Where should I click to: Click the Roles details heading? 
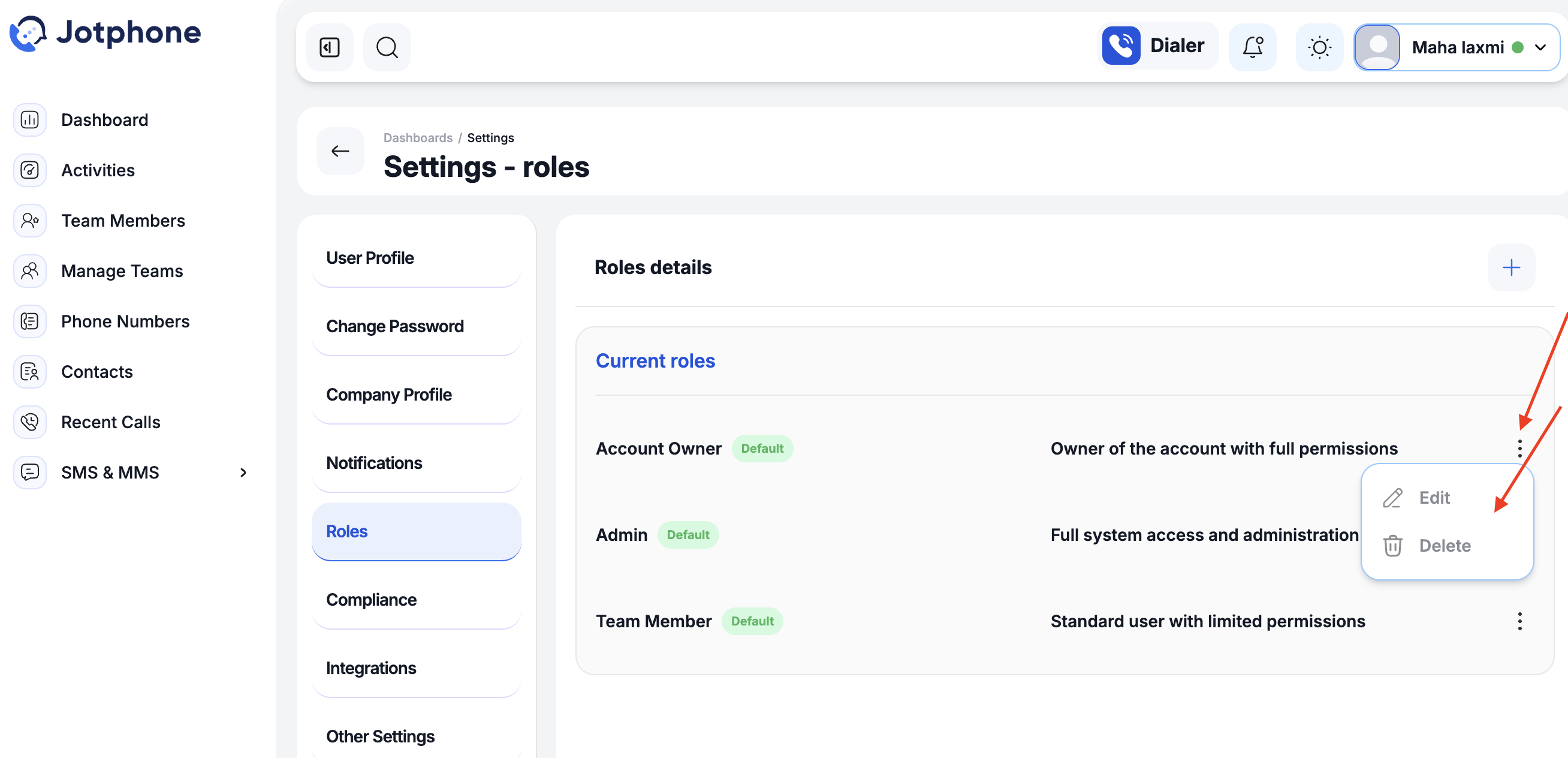pos(653,268)
